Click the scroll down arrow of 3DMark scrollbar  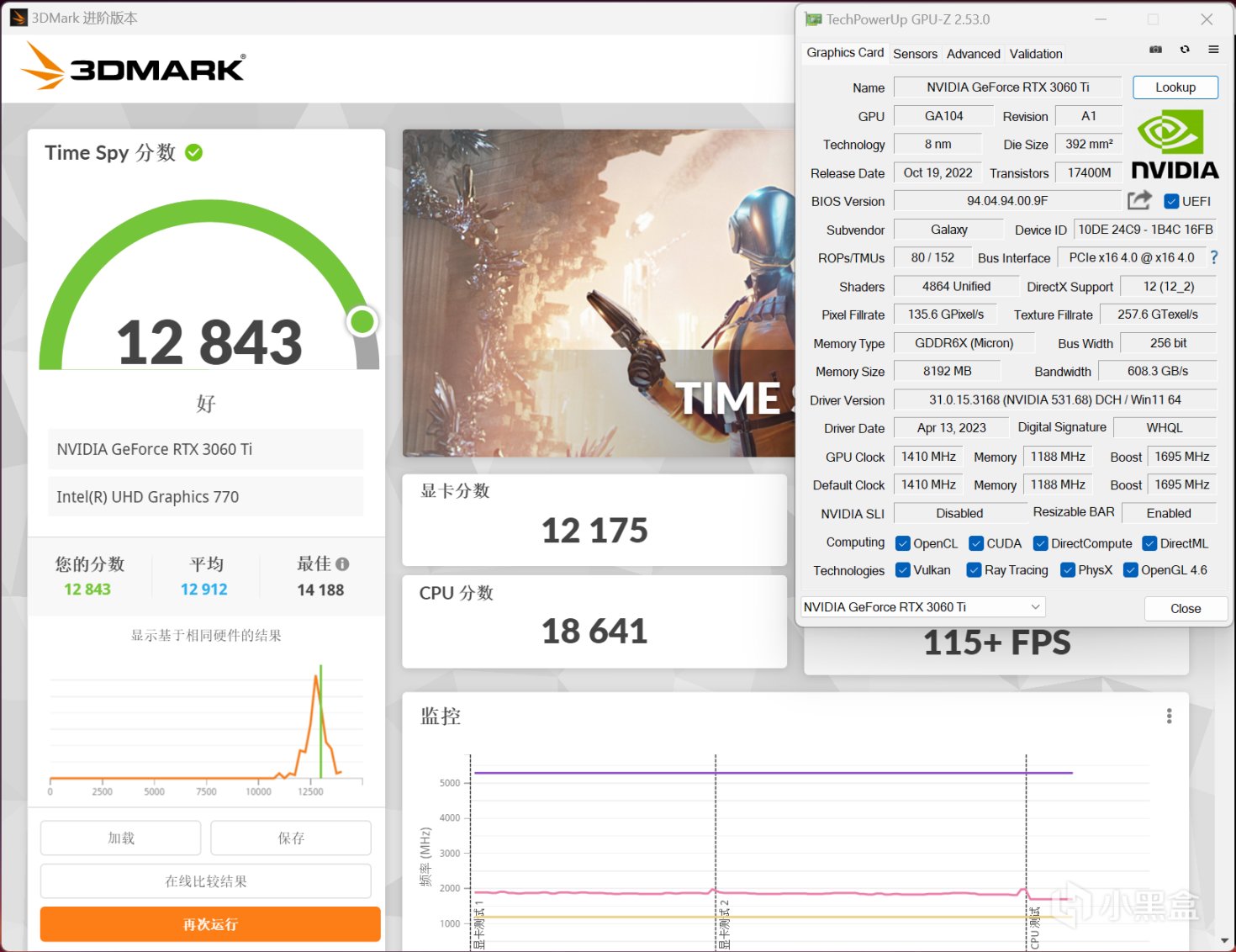point(1225,940)
